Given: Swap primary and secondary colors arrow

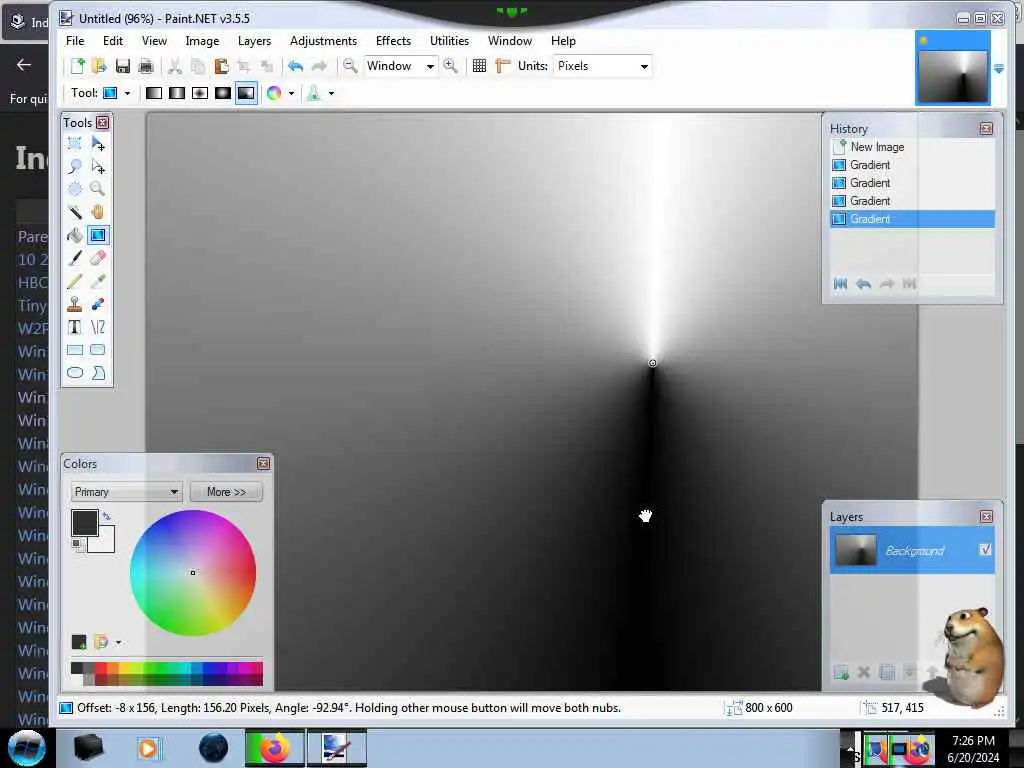Looking at the screenshot, I should (107, 516).
